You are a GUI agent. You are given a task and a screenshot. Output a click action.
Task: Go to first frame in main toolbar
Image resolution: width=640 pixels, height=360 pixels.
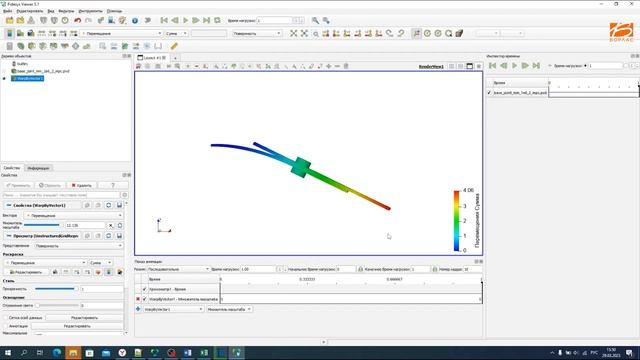tap(164, 20)
